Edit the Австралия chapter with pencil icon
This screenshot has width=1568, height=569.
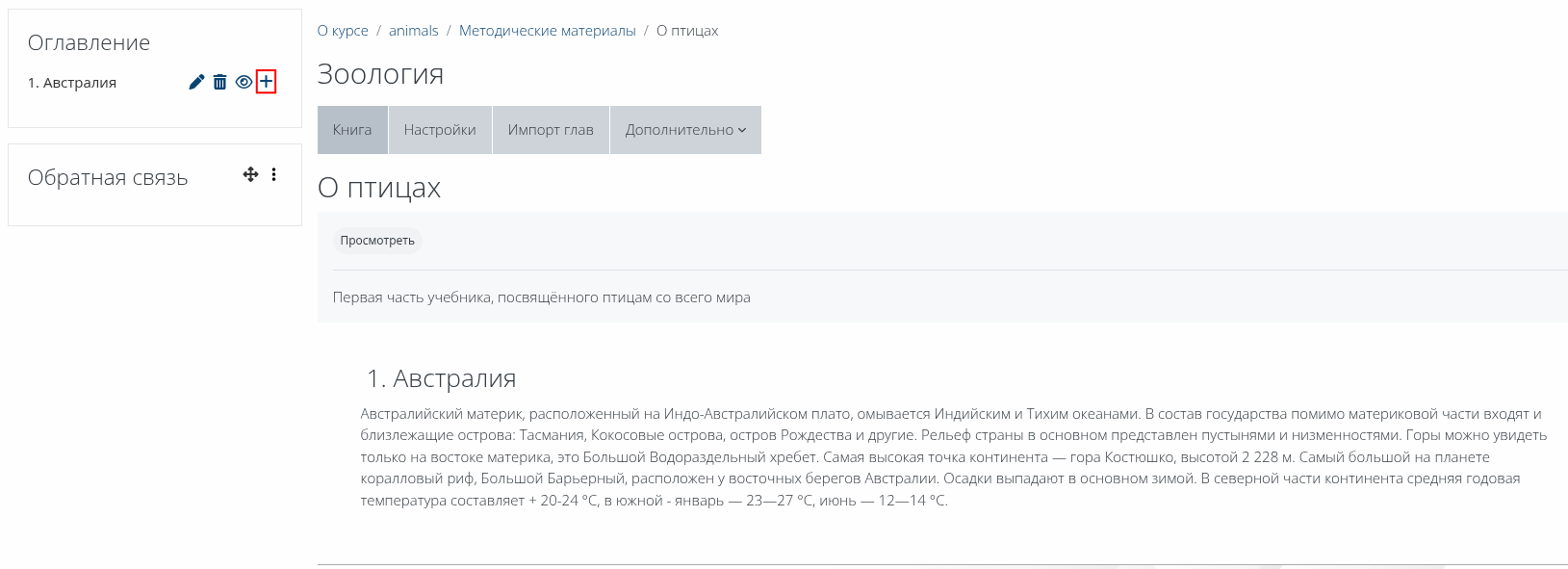coord(196,82)
